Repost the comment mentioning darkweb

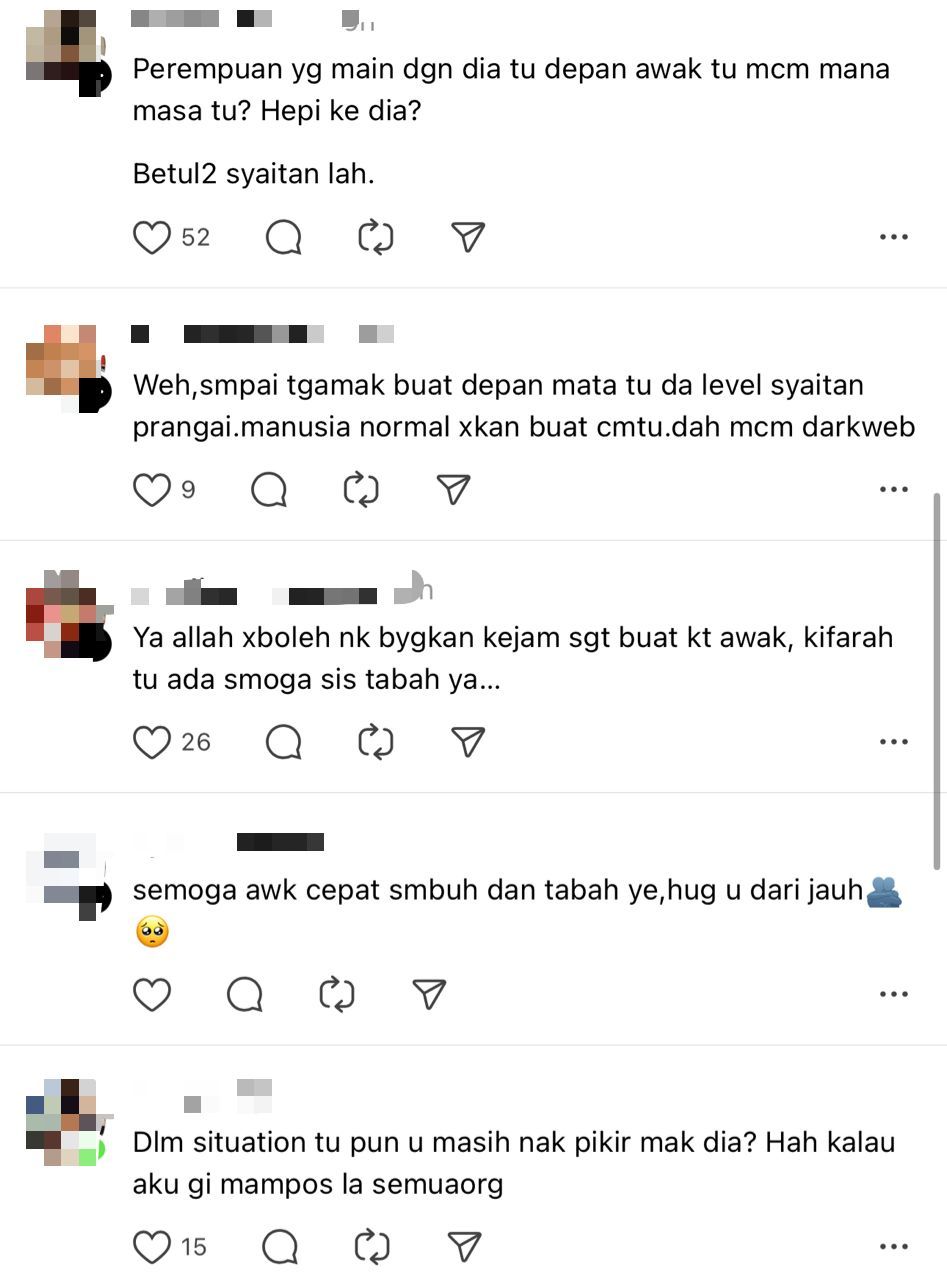coord(362,489)
